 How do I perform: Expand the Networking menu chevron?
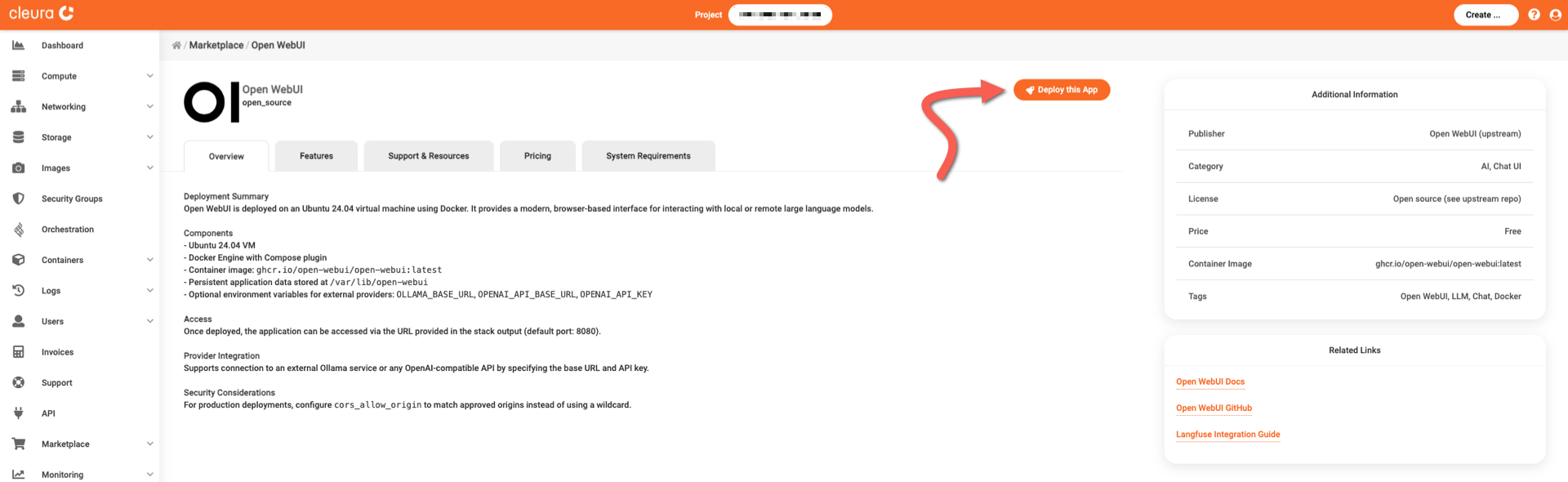tap(149, 107)
